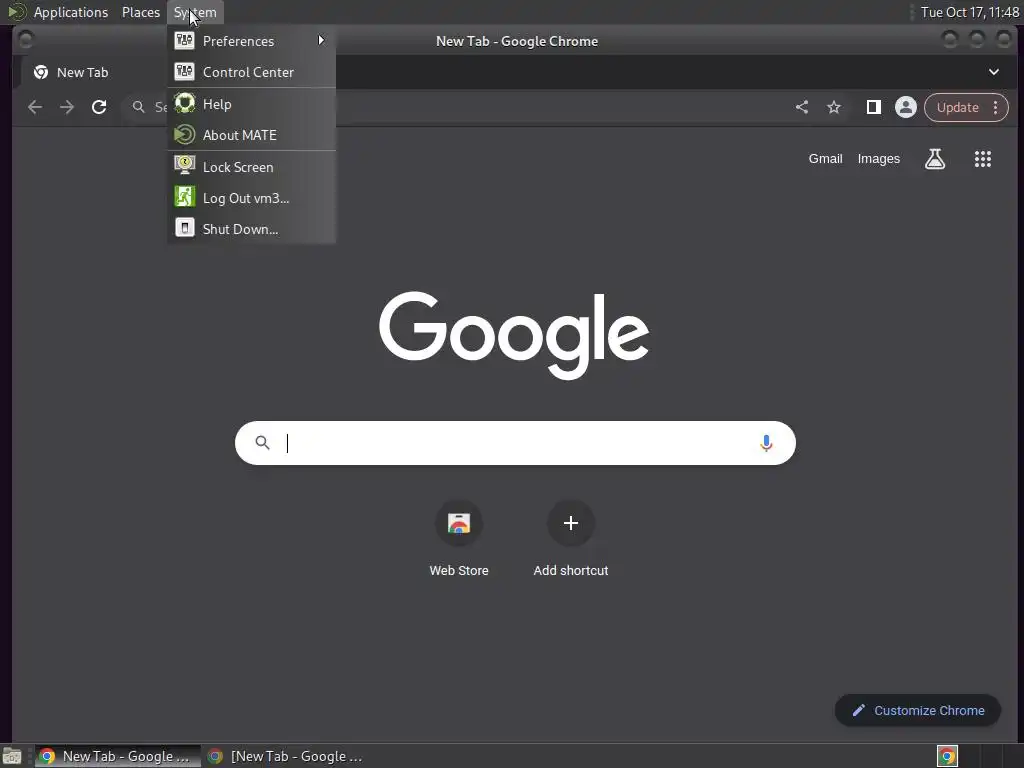Click the Lock Screen monitor icon
Screen dimensions: 1024x768
click(x=184, y=165)
